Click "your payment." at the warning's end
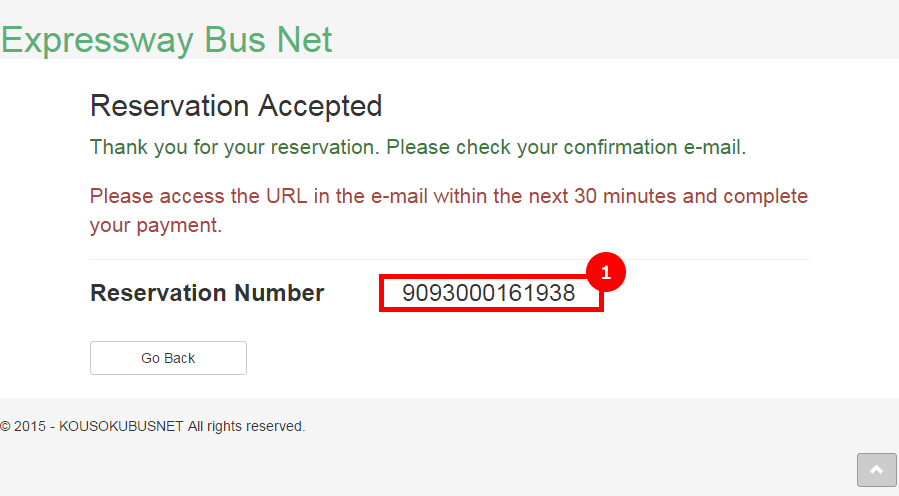899x496 pixels. [x=156, y=225]
